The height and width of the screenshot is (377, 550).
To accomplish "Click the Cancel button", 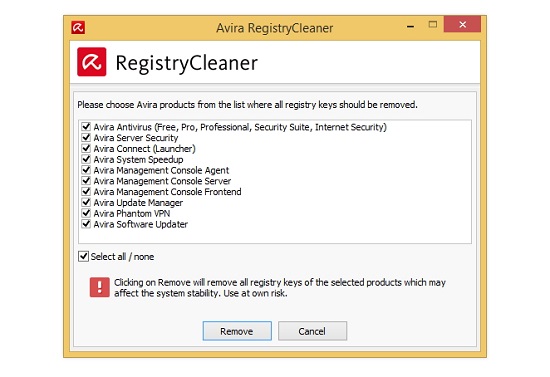I will pyautogui.click(x=313, y=331).
